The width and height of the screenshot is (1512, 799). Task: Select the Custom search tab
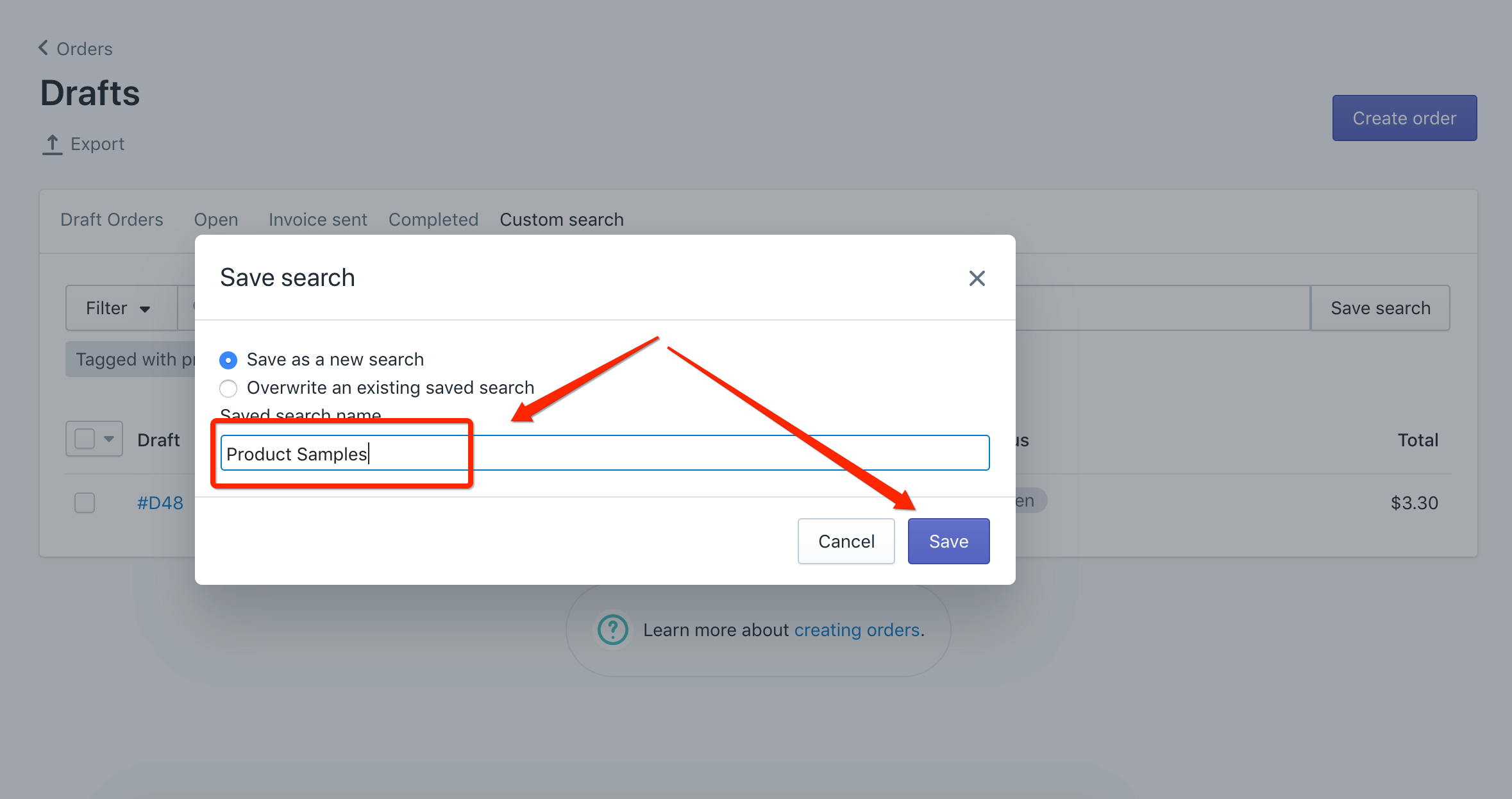click(x=562, y=220)
